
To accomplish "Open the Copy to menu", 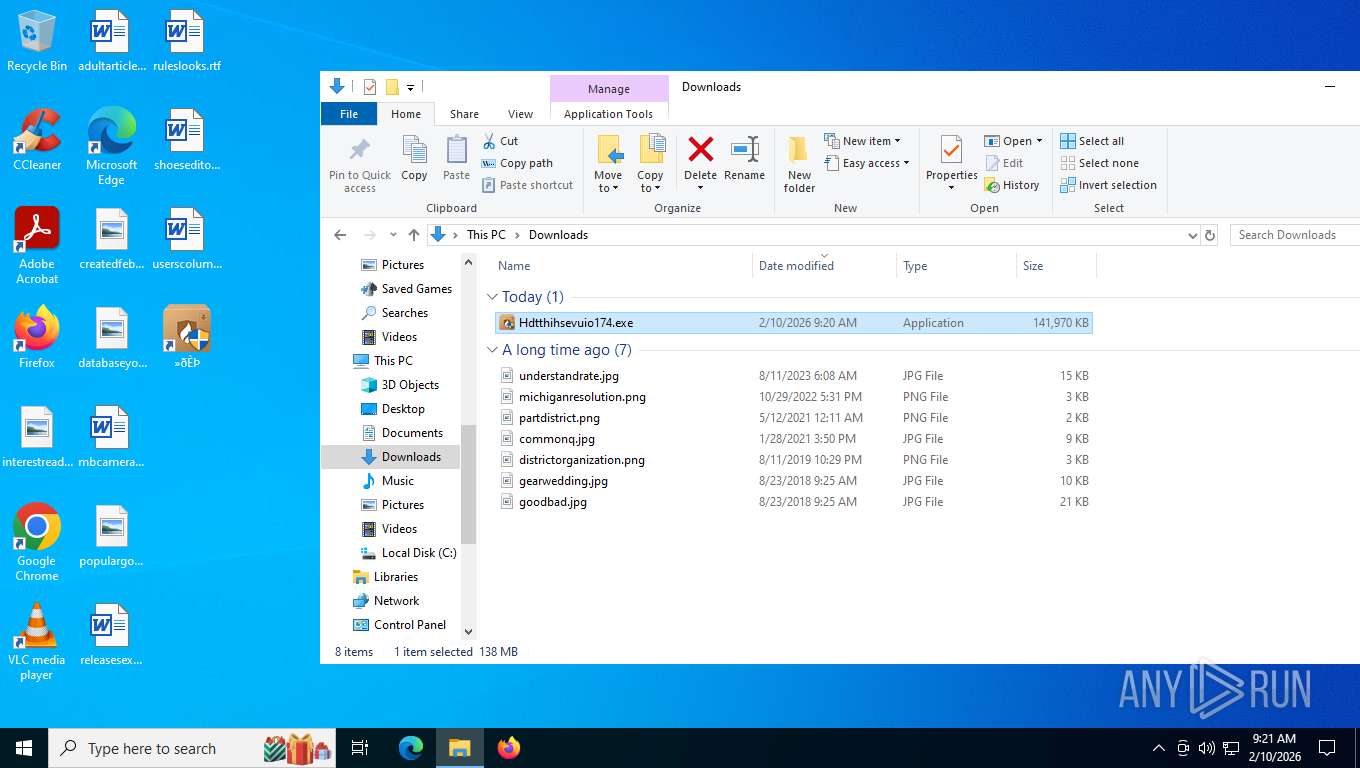I will pyautogui.click(x=651, y=165).
